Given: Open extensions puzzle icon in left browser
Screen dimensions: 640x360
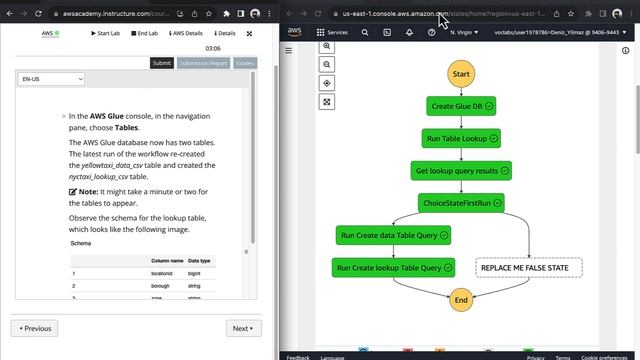Looking at the screenshot, I should point(227,13).
